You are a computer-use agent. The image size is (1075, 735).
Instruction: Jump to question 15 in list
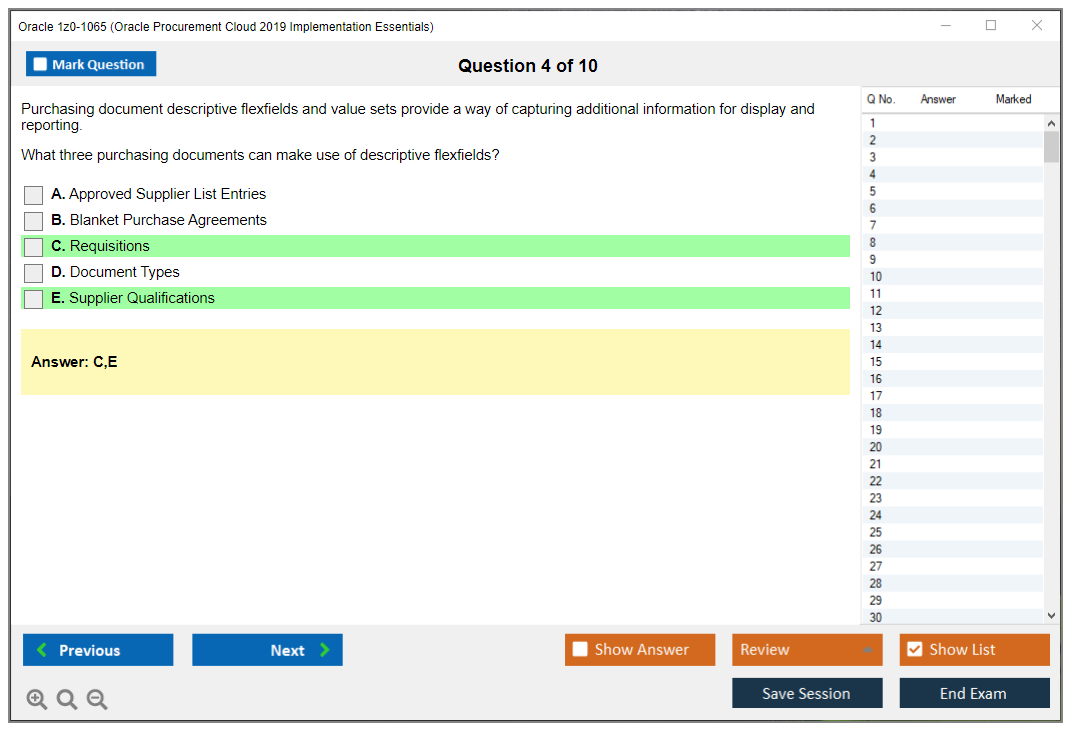(876, 362)
